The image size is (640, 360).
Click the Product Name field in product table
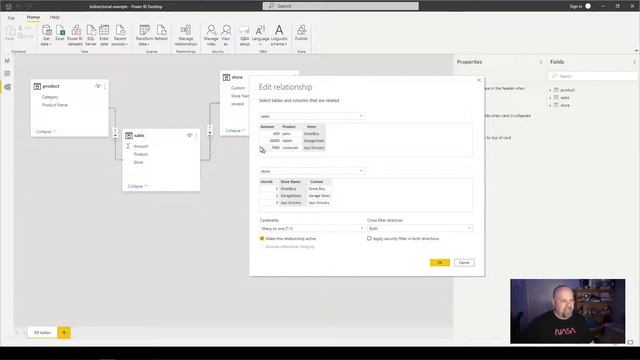click(55, 105)
